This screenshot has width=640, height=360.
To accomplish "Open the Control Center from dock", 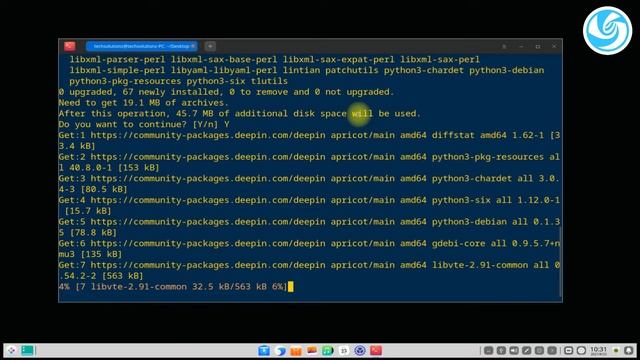I will pos(360,350).
